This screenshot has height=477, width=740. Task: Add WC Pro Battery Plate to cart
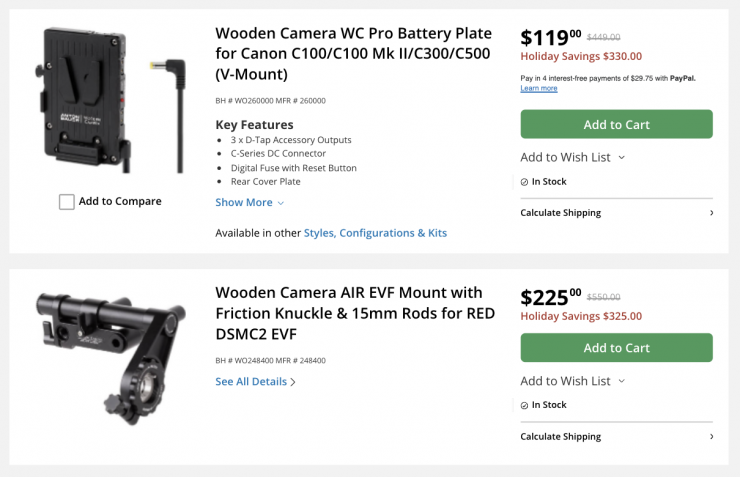tap(616, 125)
